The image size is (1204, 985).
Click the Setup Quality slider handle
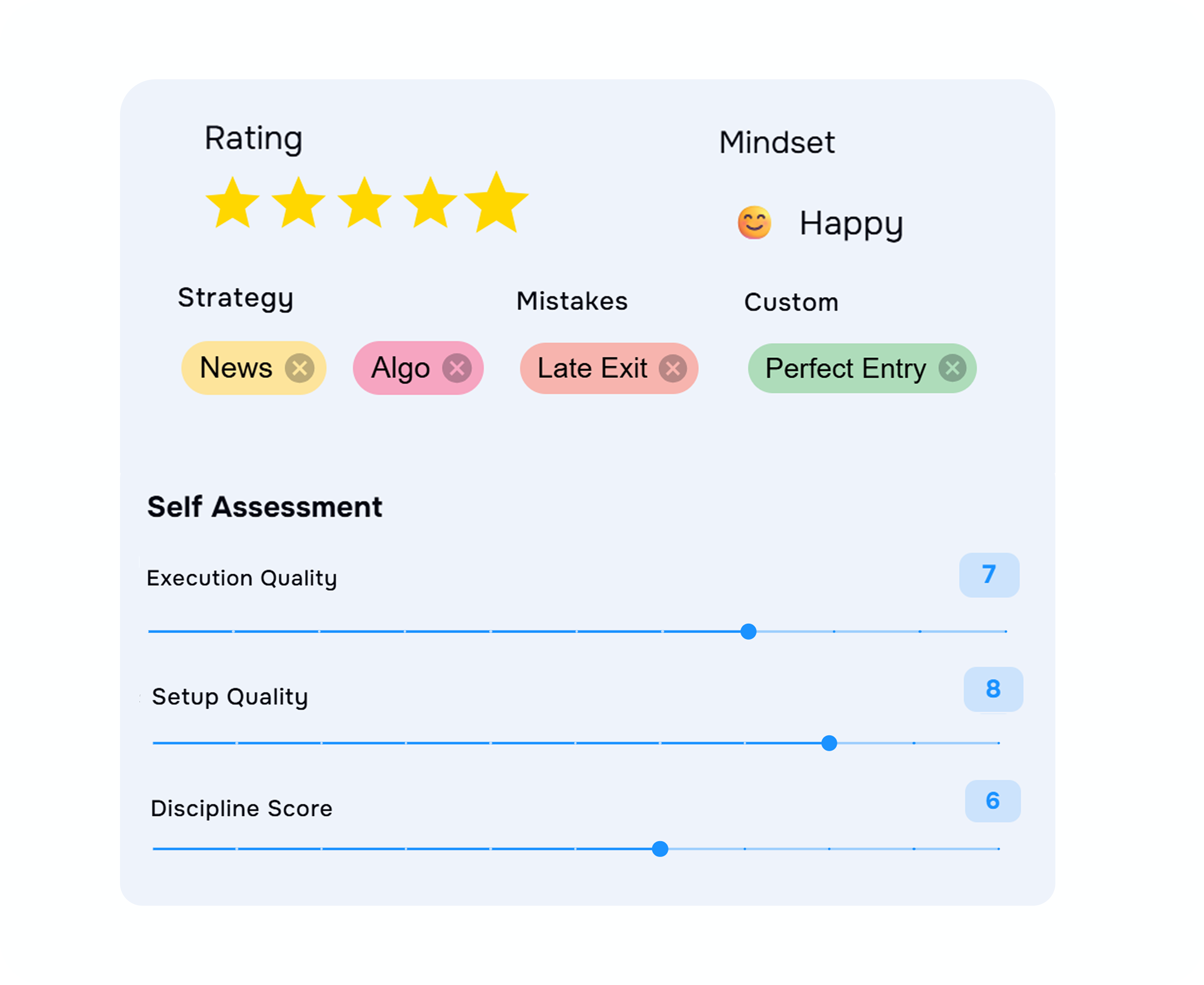click(x=829, y=743)
